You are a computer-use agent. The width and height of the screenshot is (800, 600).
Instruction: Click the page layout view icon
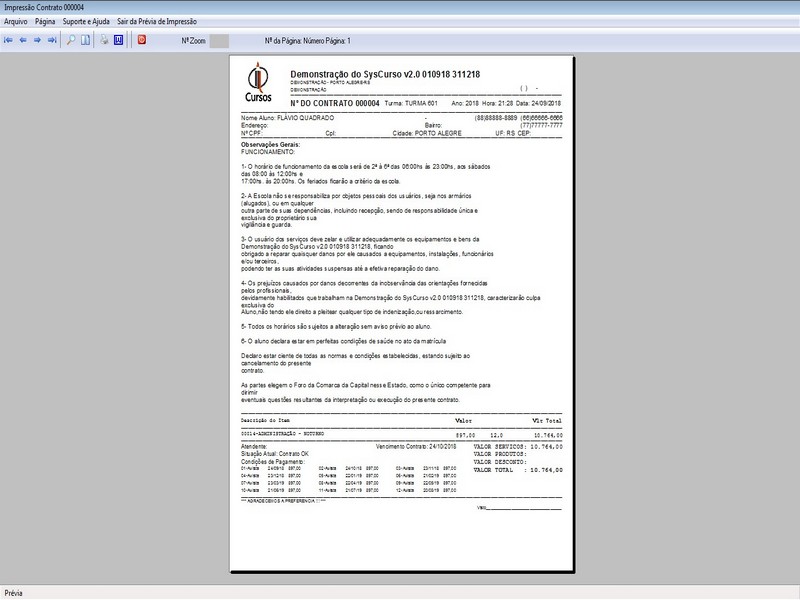pyautogui.click(x=85, y=41)
